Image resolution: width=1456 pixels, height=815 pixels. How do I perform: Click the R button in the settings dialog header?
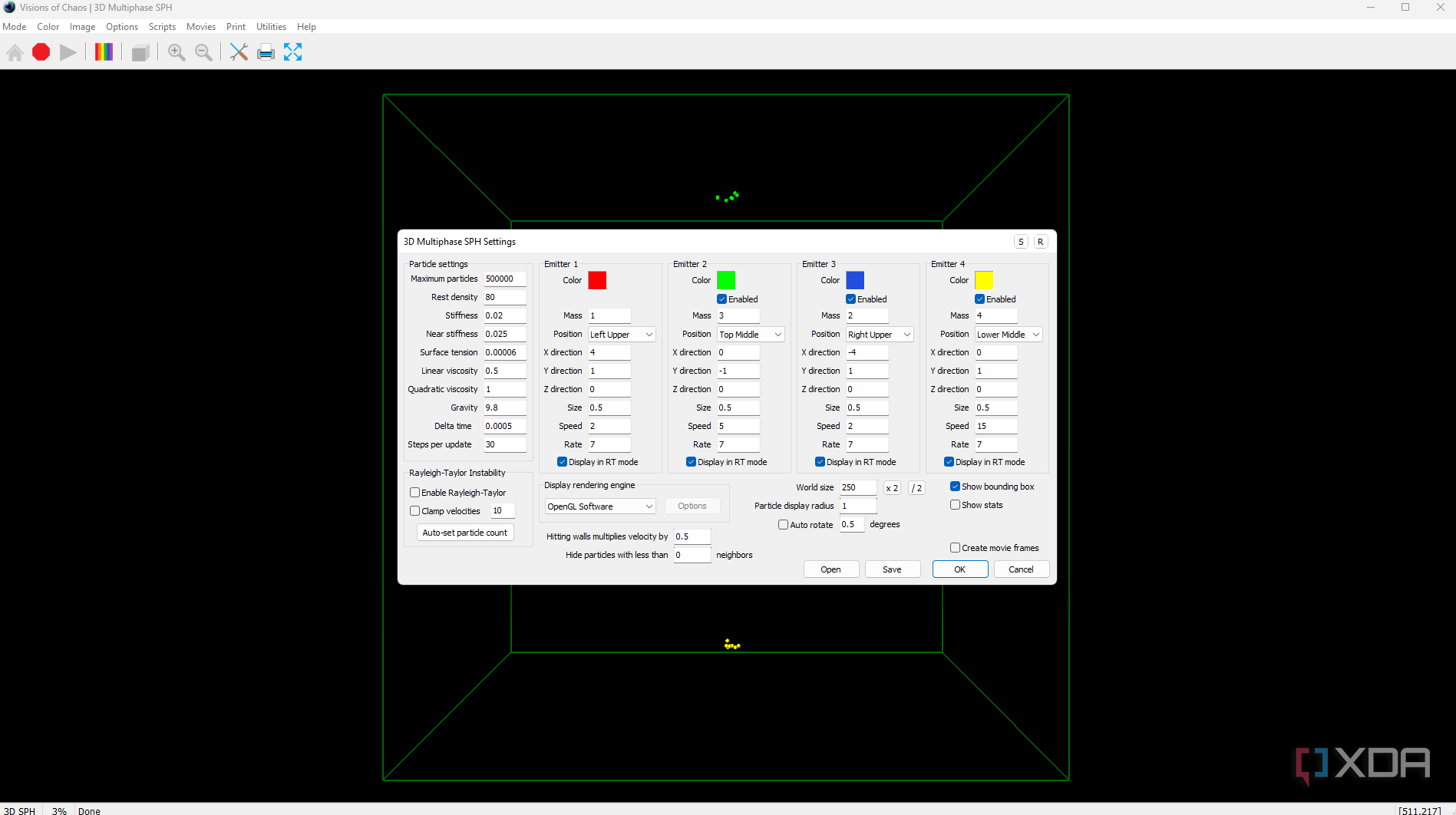point(1041,242)
